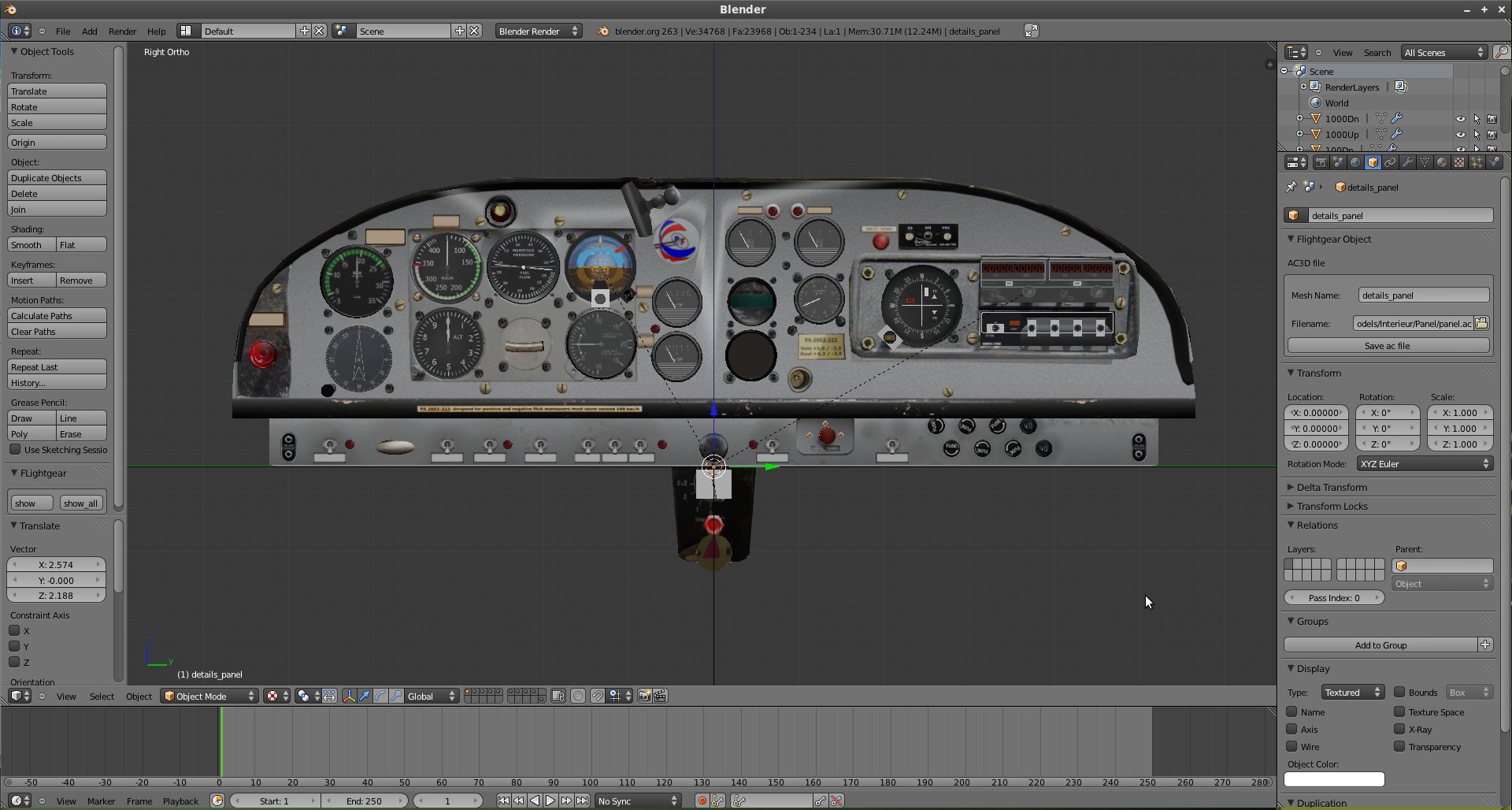Enable the Use Sketching Sessions checkbox

(x=15, y=449)
